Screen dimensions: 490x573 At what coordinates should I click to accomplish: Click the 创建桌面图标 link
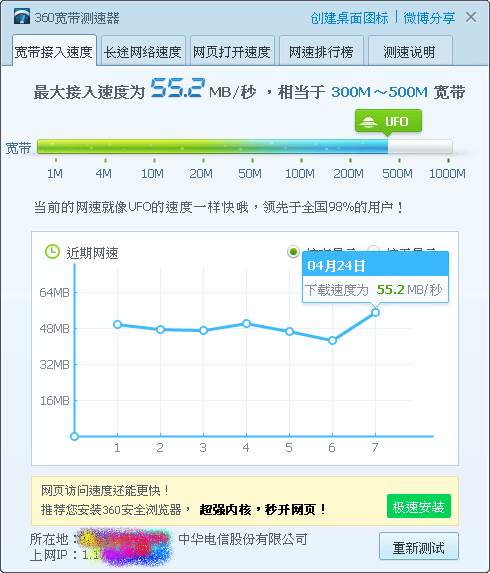[x=349, y=18]
